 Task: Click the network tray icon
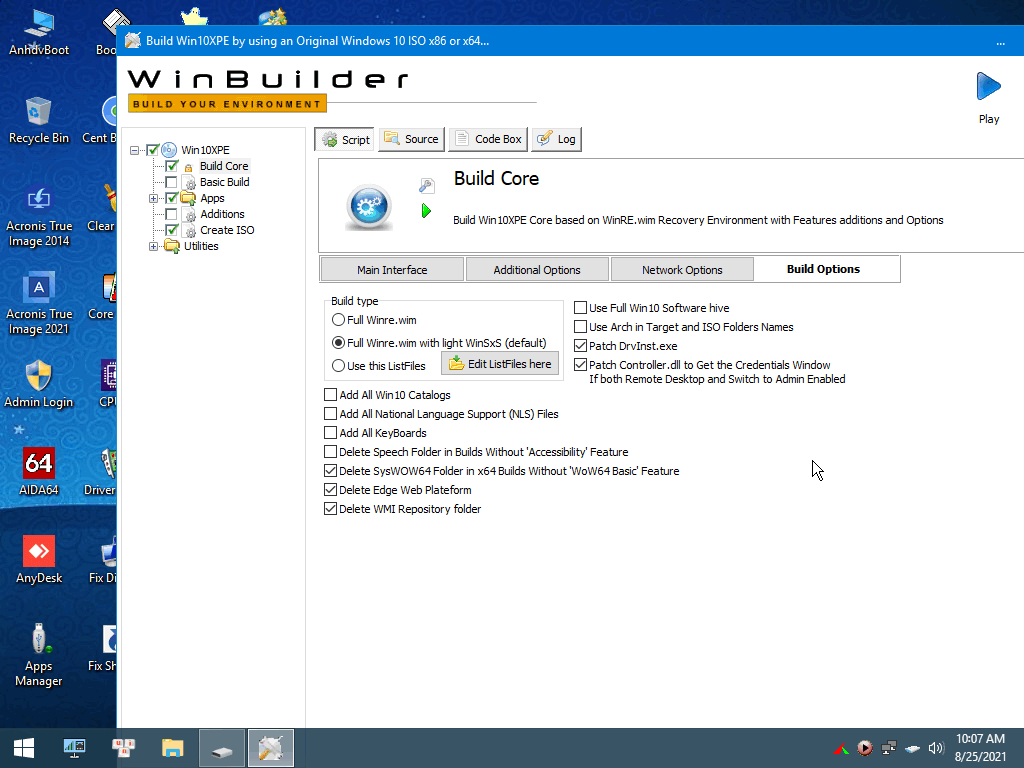tap(889, 748)
